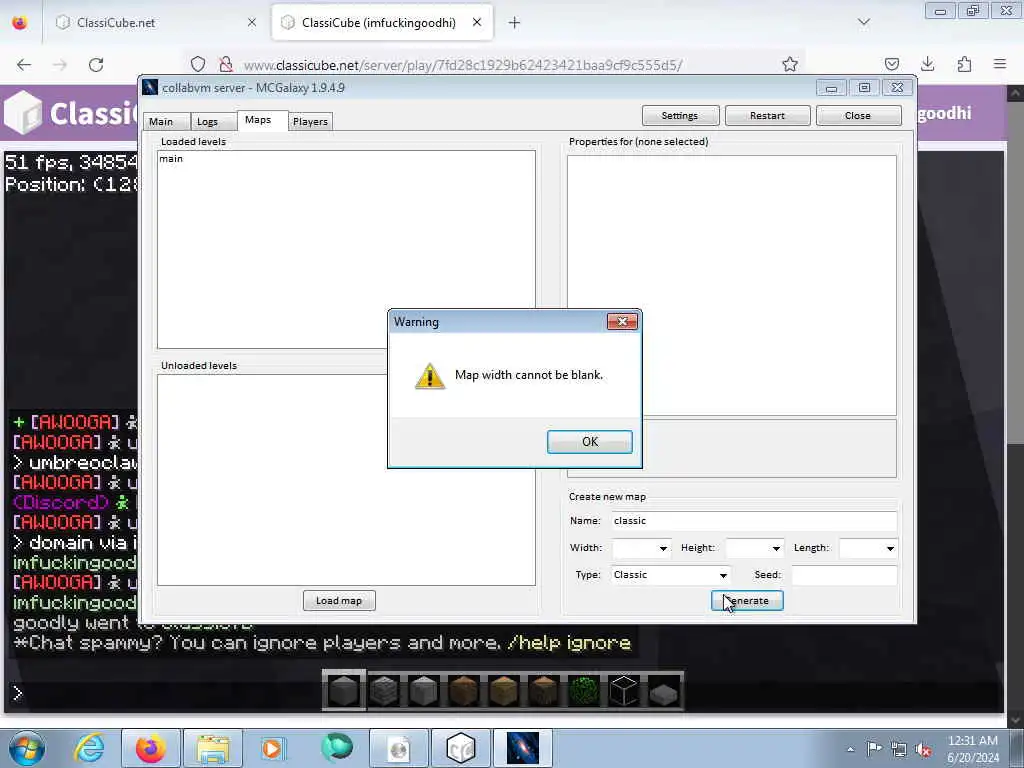Bookmark this page with the star
The height and width of the screenshot is (768, 1024).
pyautogui.click(x=790, y=65)
